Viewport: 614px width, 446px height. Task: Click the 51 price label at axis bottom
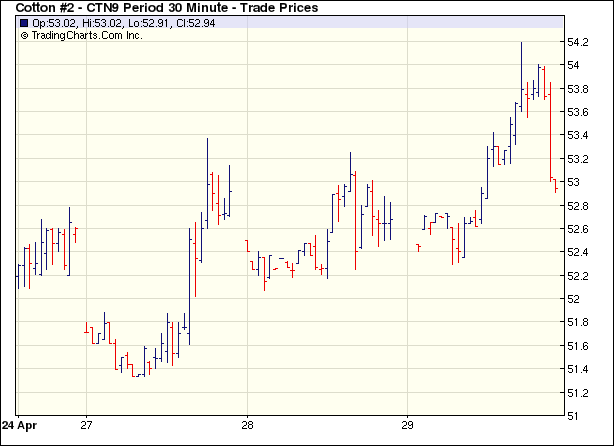[573, 416]
